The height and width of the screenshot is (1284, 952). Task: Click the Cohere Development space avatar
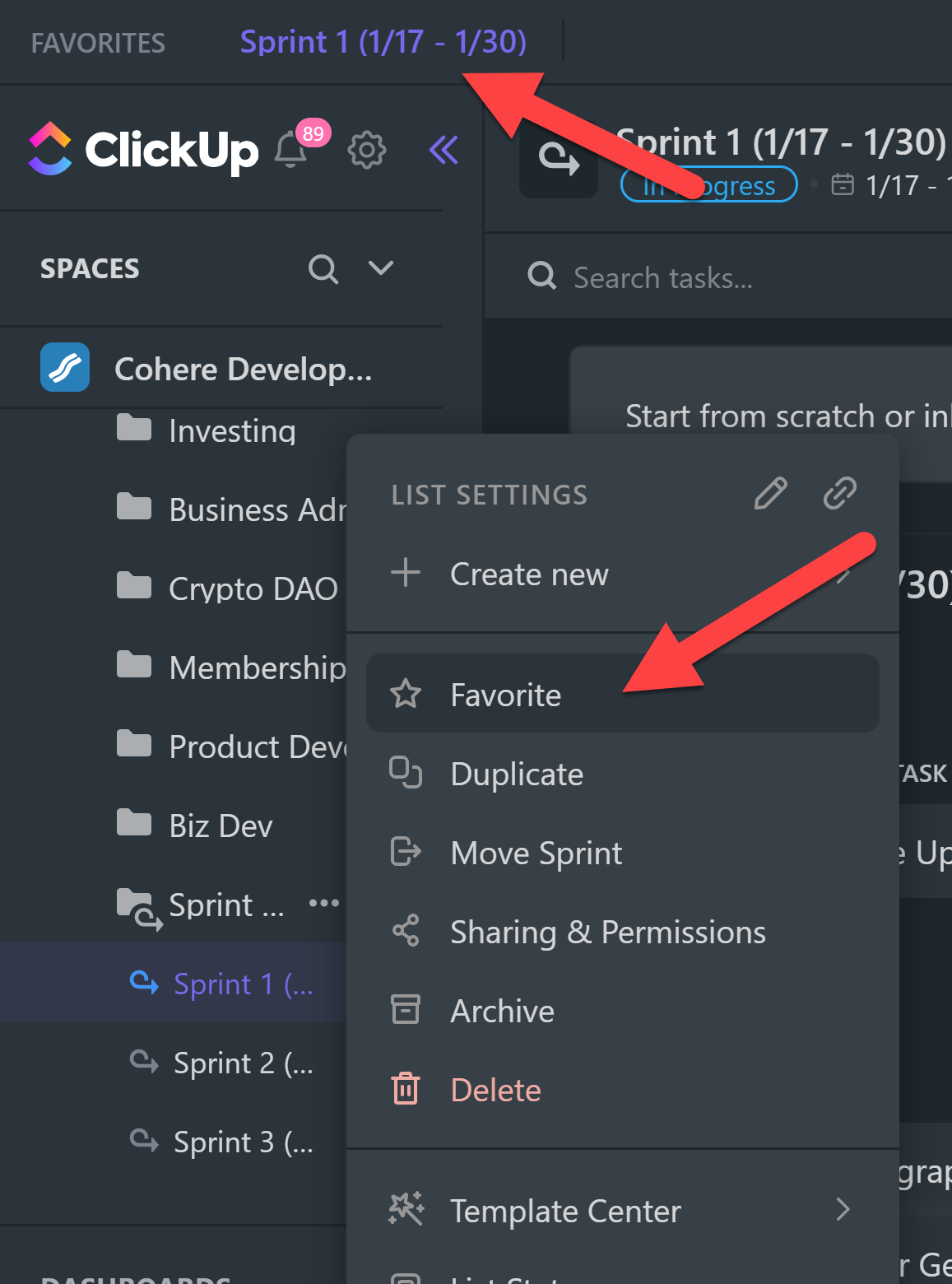coord(65,368)
